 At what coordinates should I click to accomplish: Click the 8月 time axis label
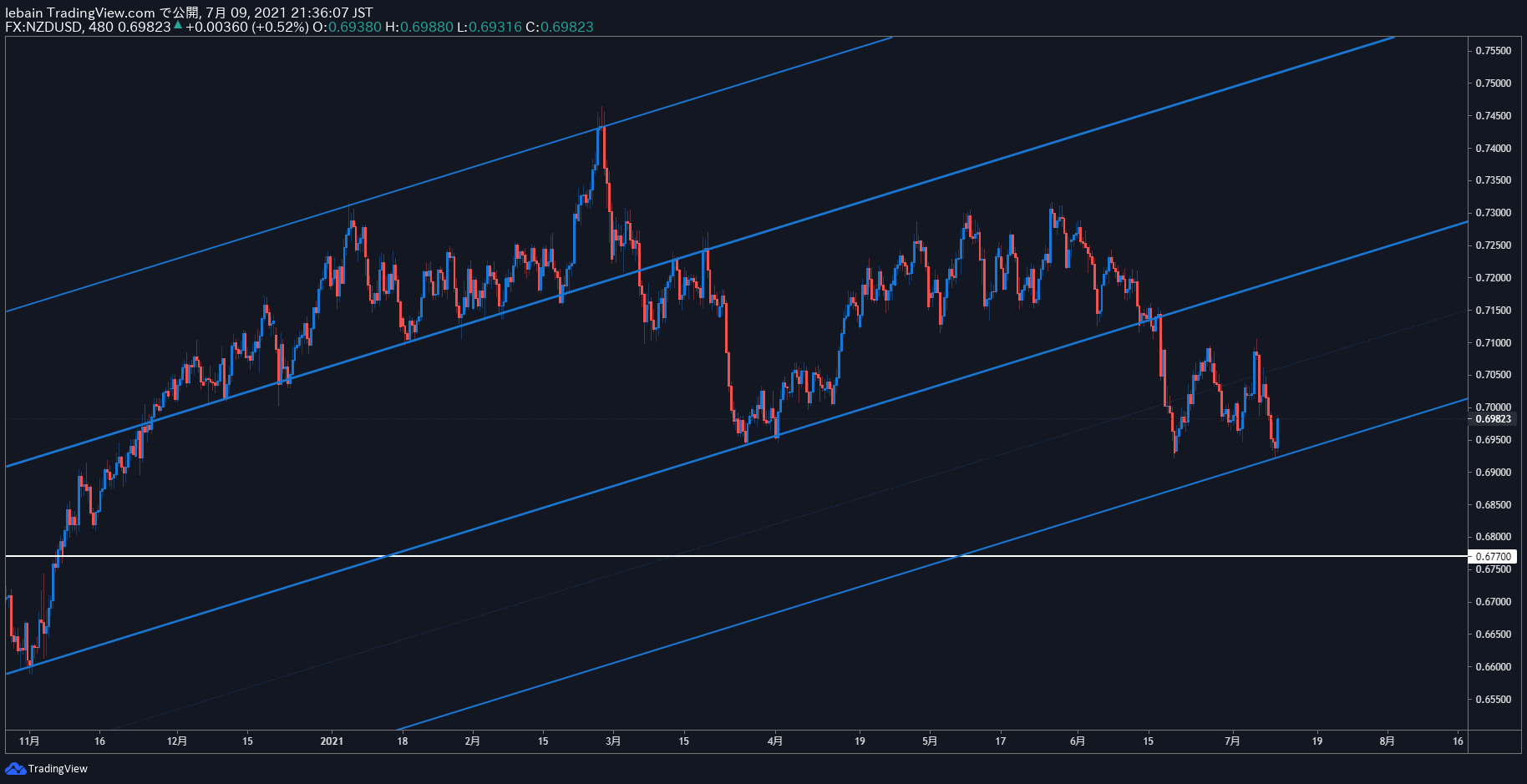pyautogui.click(x=1387, y=741)
